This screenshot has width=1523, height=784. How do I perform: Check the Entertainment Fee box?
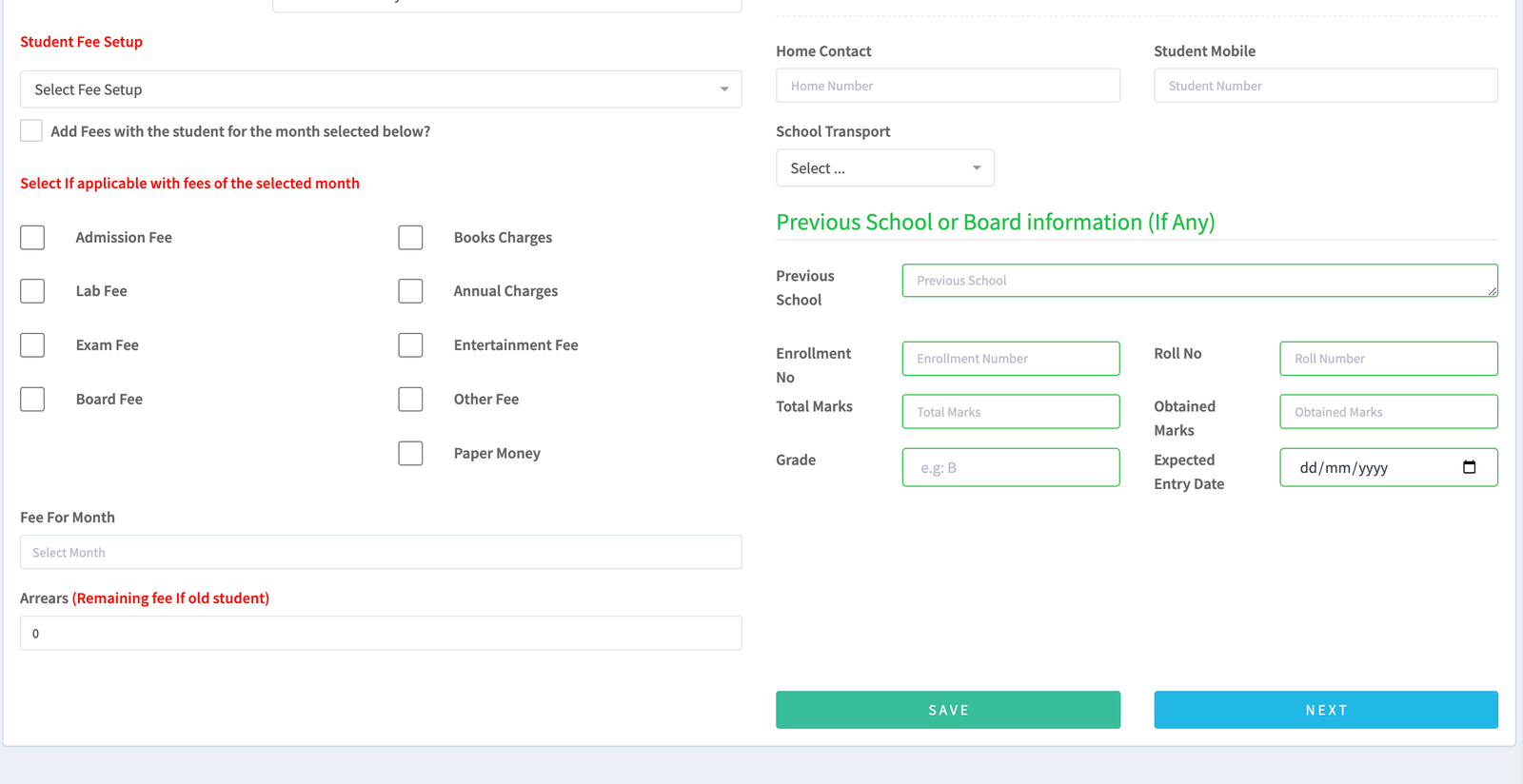pyautogui.click(x=410, y=344)
